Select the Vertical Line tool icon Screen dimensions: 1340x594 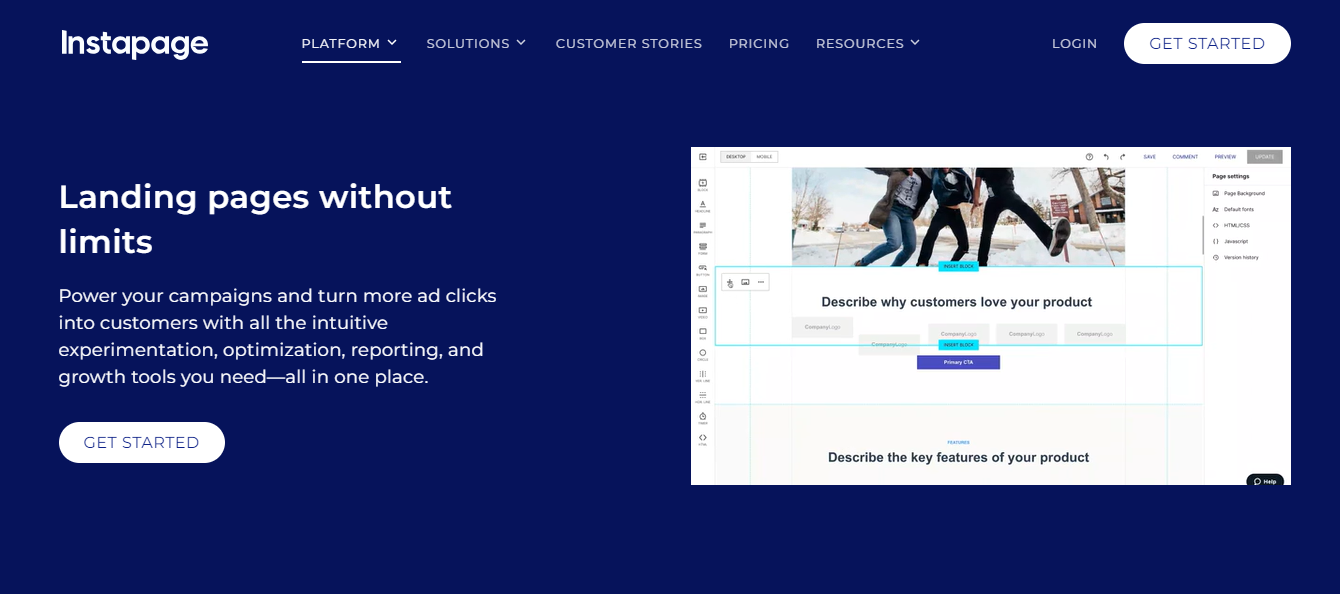pyautogui.click(x=703, y=376)
